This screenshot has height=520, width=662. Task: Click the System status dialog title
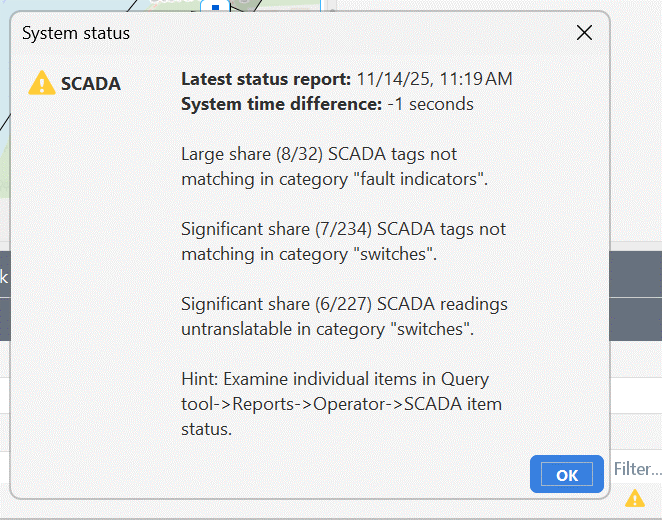pyautogui.click(x=76, y=33)
